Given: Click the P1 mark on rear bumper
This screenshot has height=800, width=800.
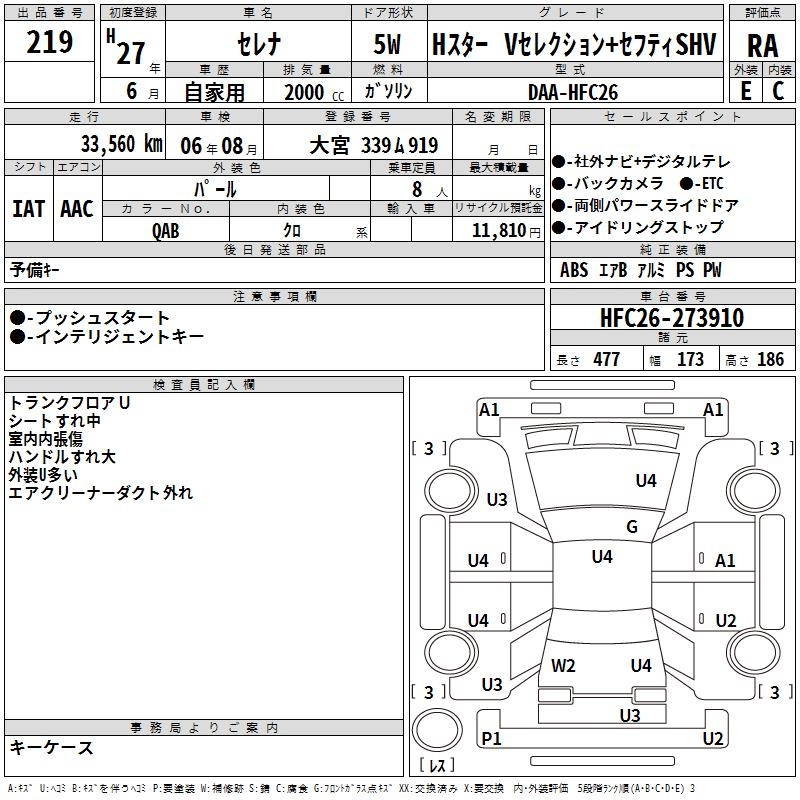Looking at the screenshot, I should point(491,738).
